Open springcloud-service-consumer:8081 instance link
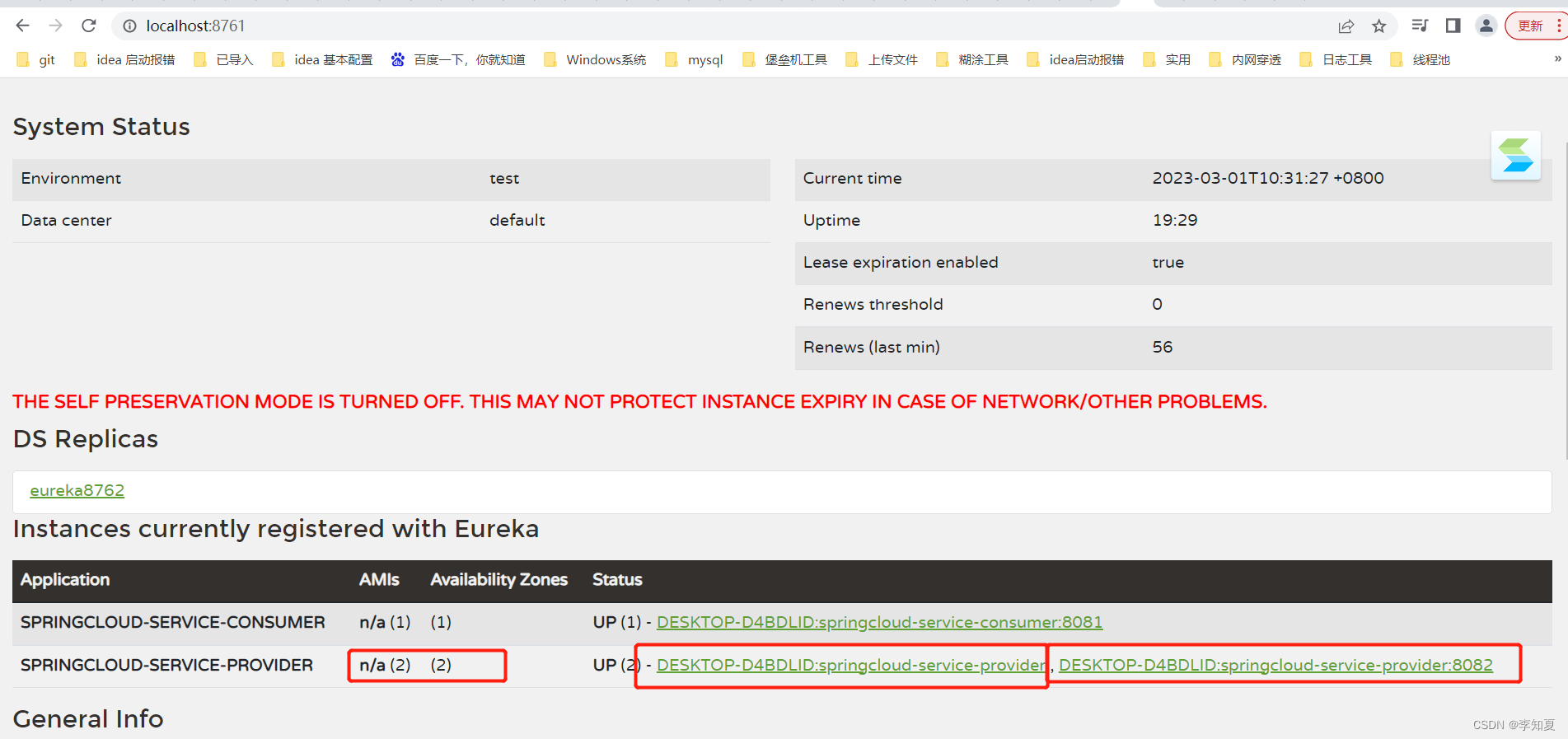Screen dimensions: 1568x739 pos(879,622)
